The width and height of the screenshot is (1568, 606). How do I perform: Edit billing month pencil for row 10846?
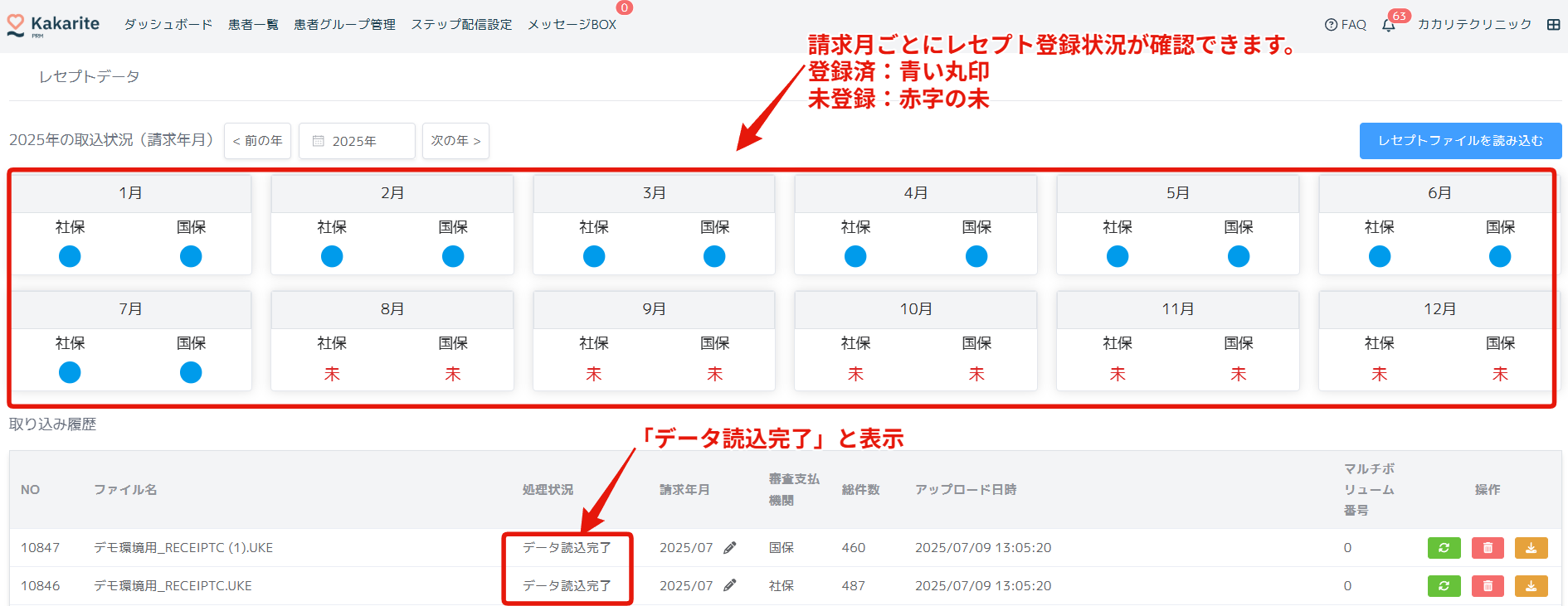click(x=730, y=585)
